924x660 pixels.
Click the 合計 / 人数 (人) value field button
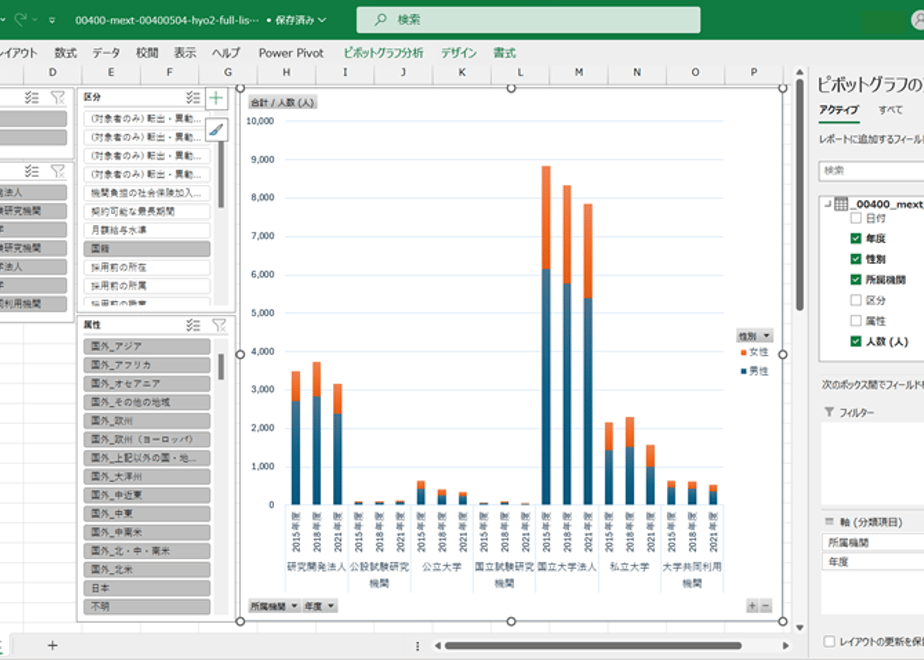tap(282, 103)
